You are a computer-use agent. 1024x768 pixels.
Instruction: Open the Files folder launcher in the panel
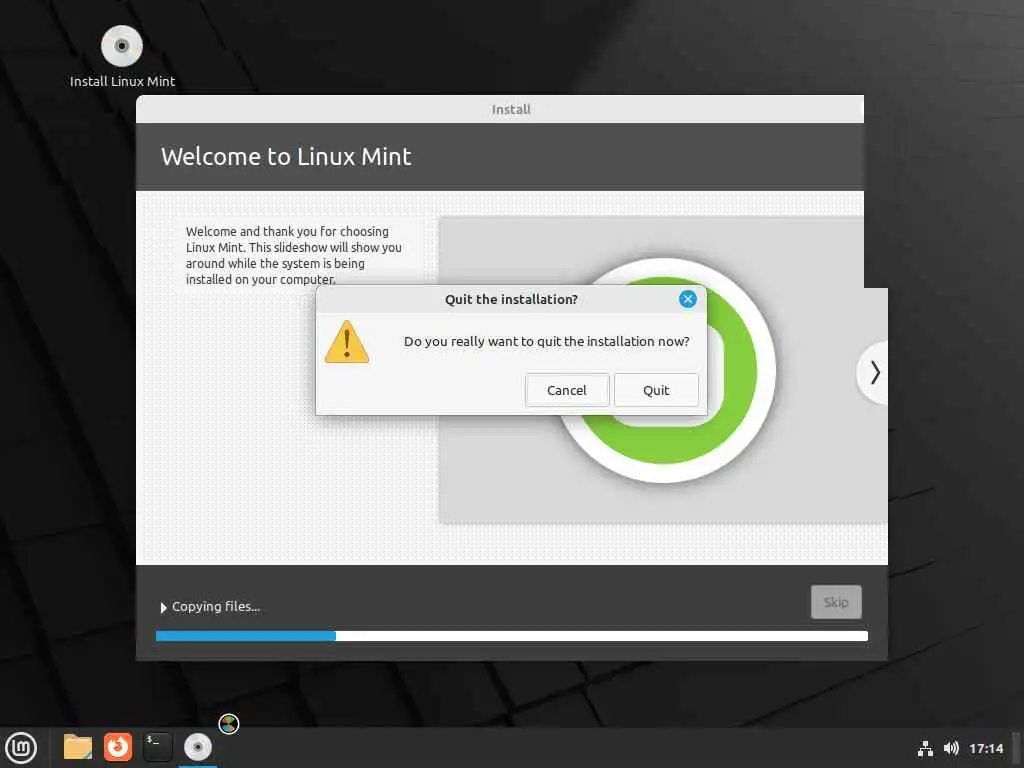point(78,747)
